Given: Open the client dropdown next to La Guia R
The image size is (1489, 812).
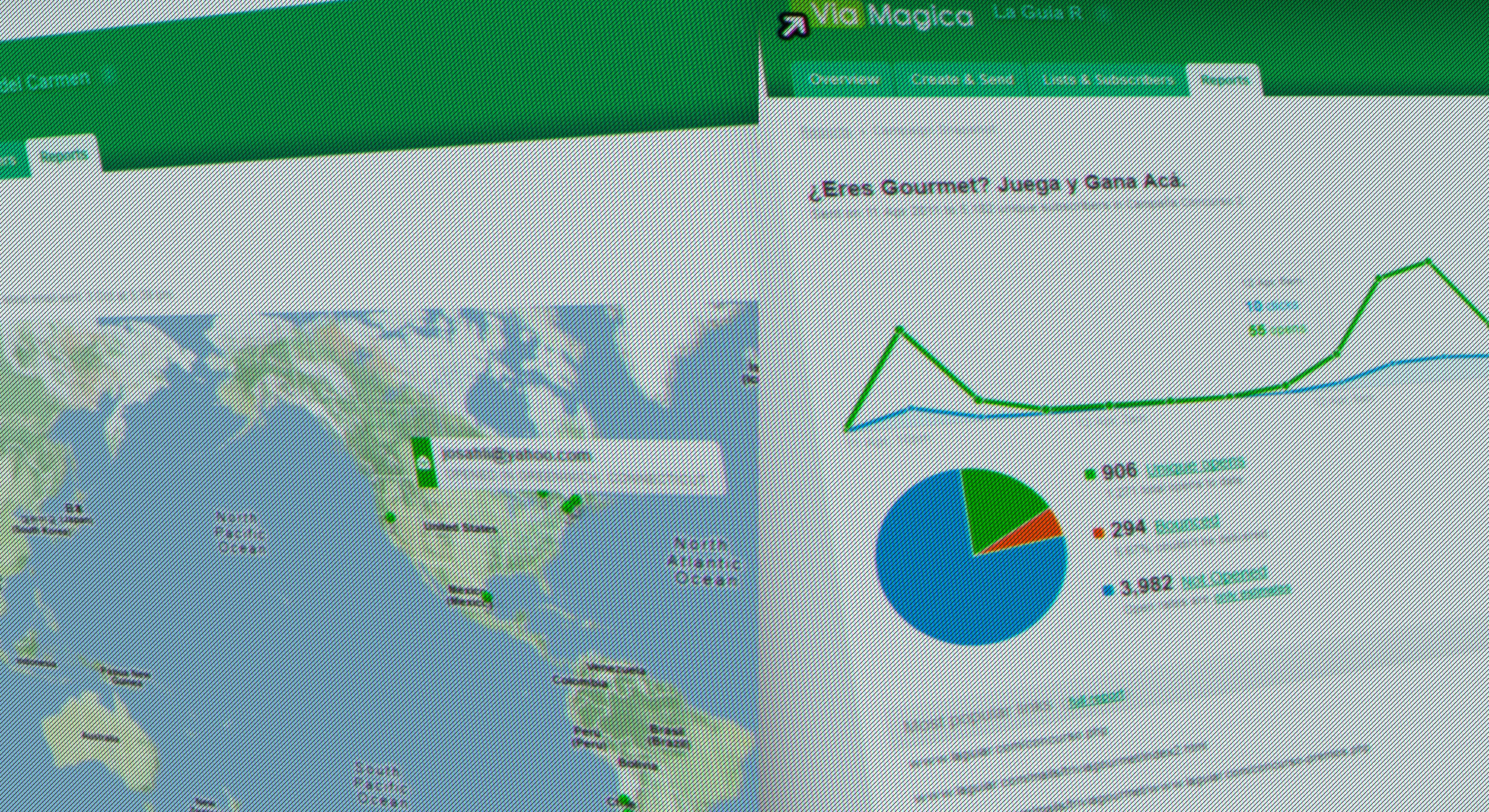Looking at the screenshot, I should pos(1105,13).
